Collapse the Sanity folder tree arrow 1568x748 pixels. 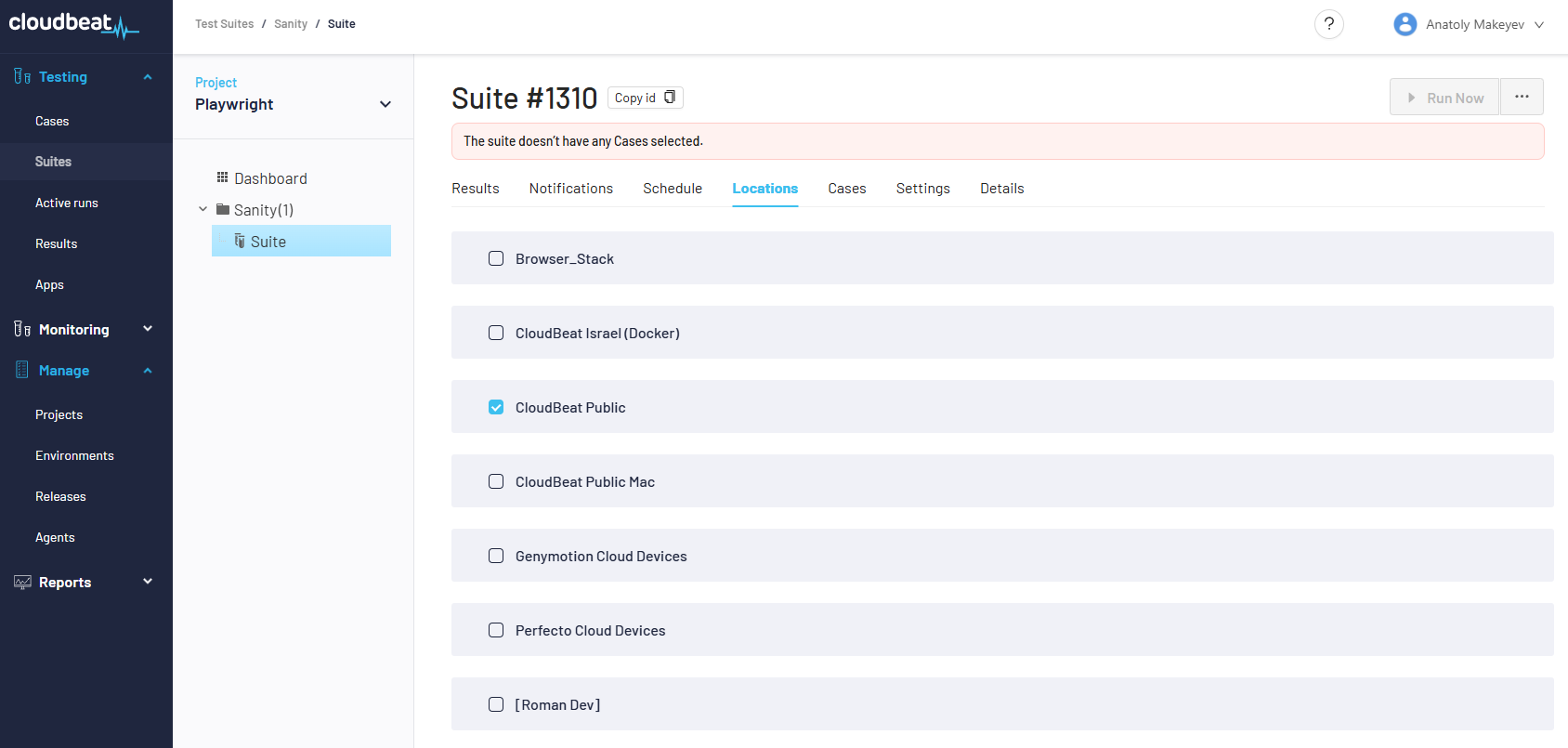tap(203, 209)
